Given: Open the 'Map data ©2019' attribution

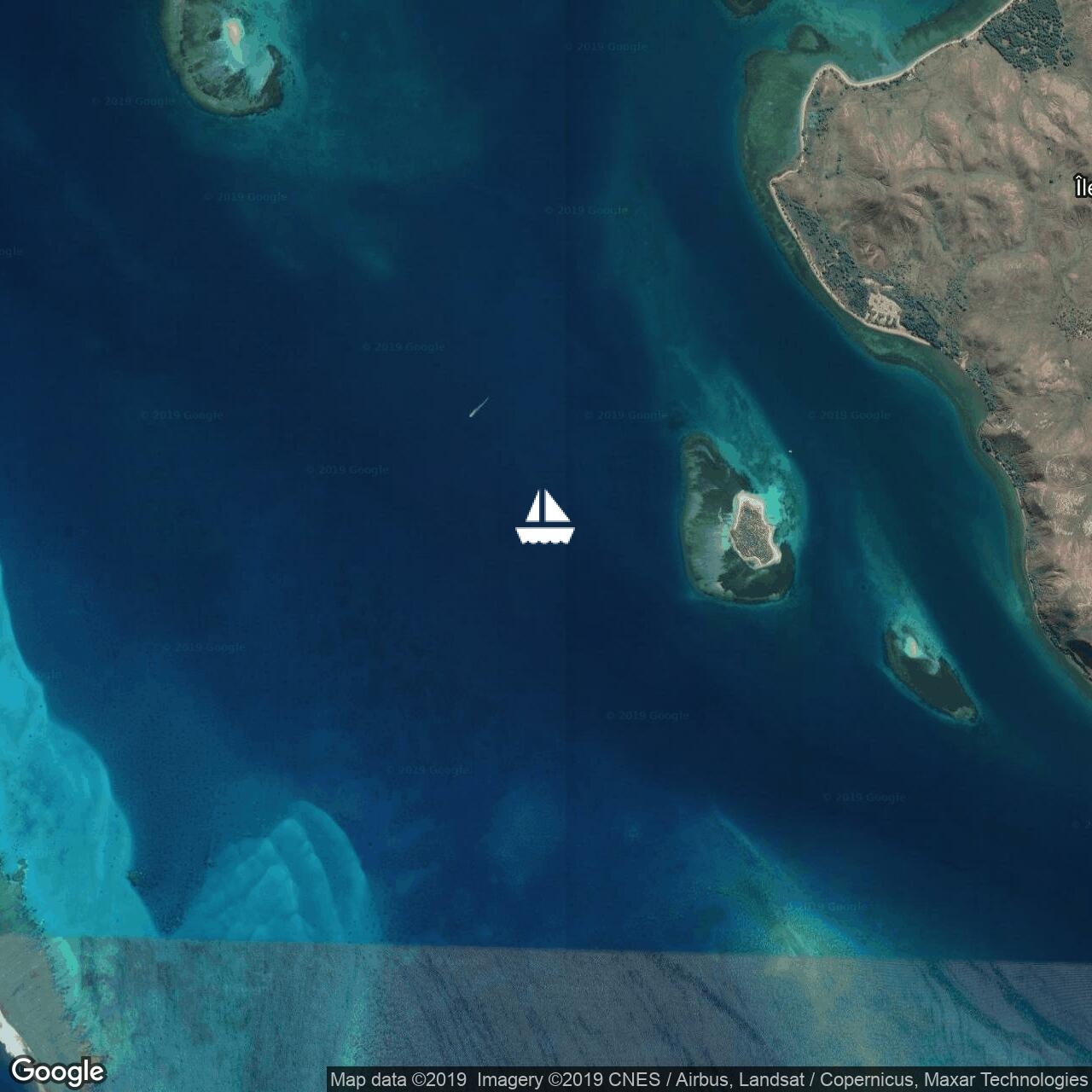Looking at the screenshot, I should tap(398, 1080).
